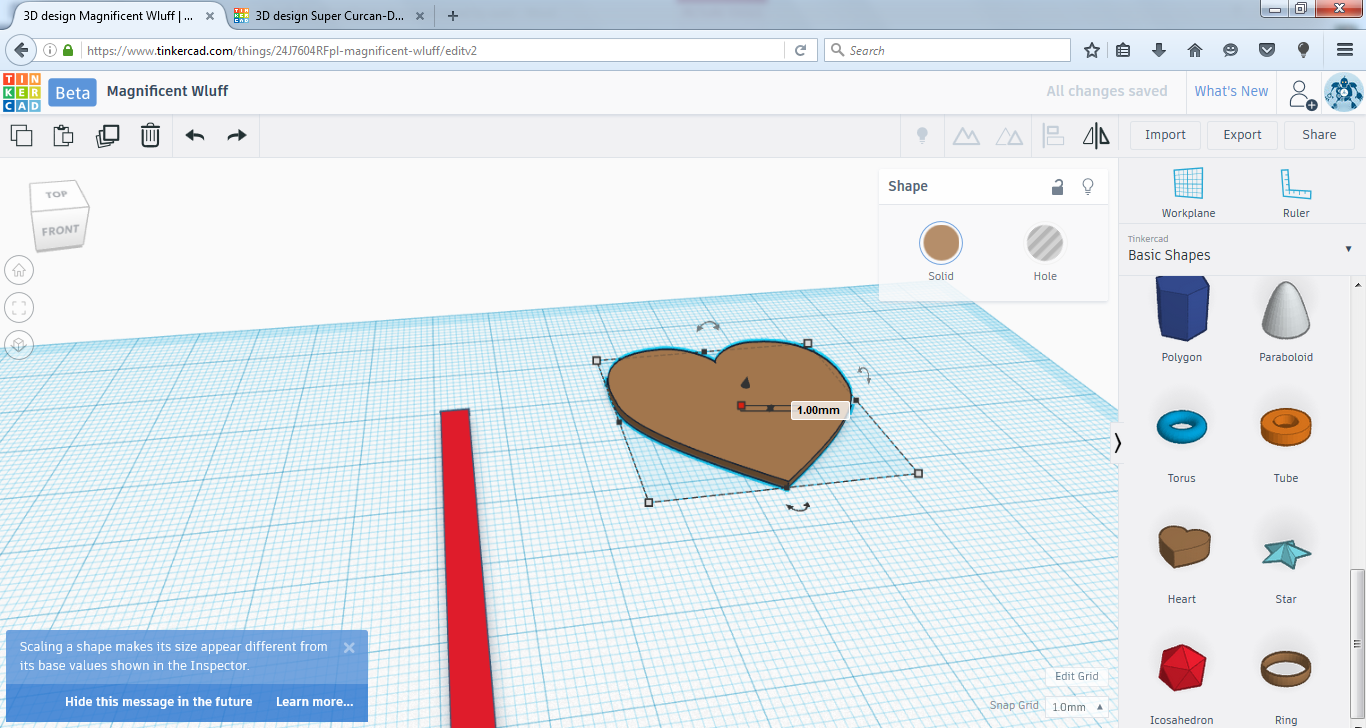Click the browser back button
This screenshot has height=728, width=1366.
tap(21, 50)
